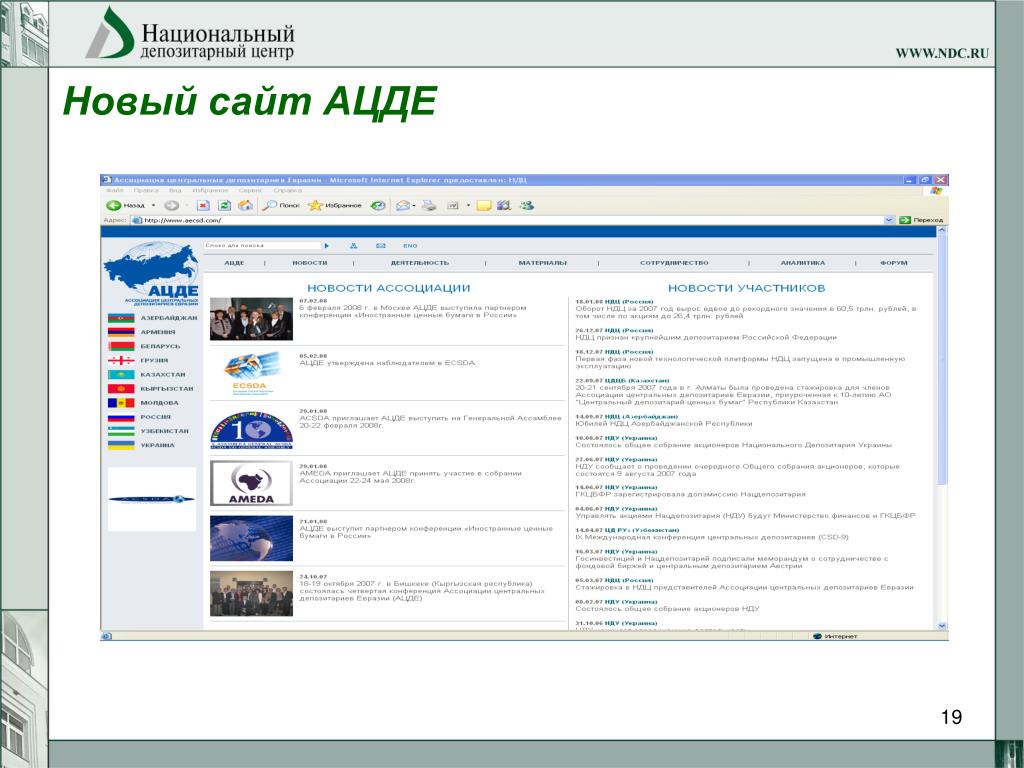This screenshot has height=768, width=1024.
Task: Open the Правка menu
Action: 146,191
